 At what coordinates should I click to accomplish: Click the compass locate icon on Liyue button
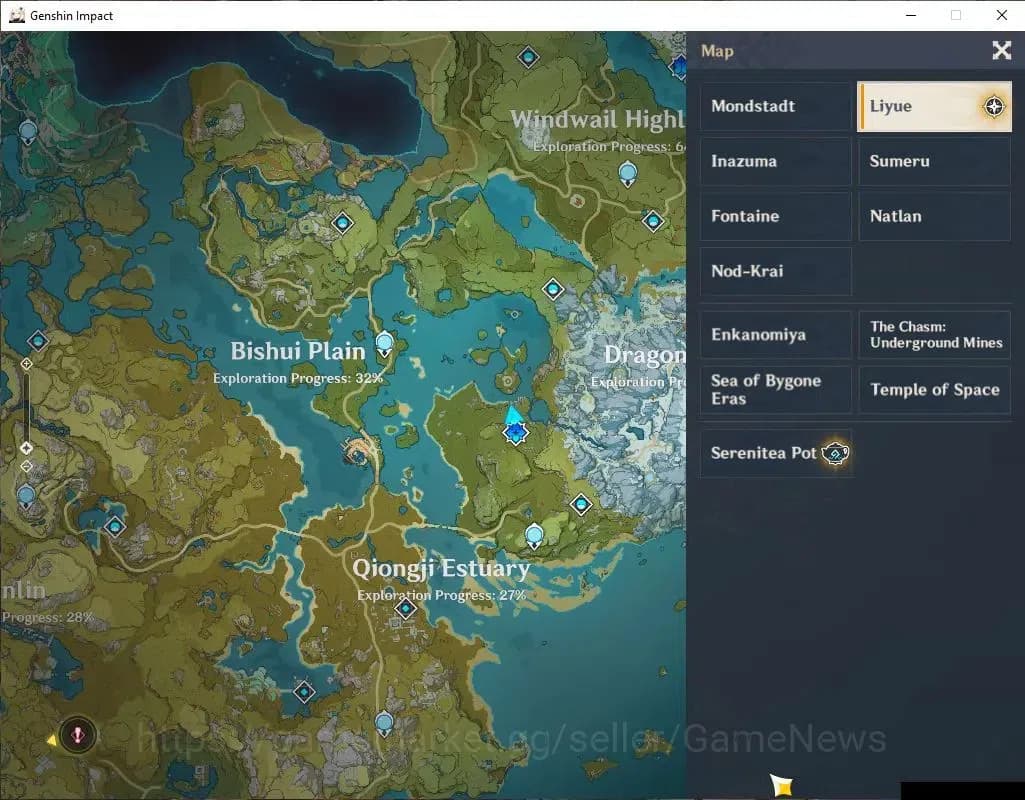tap(994, 107)
